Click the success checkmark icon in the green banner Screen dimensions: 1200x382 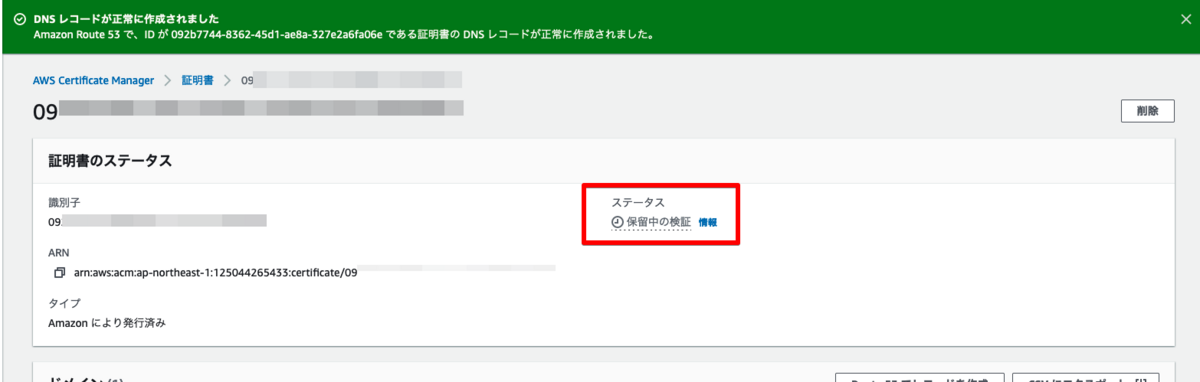point(19,19)
